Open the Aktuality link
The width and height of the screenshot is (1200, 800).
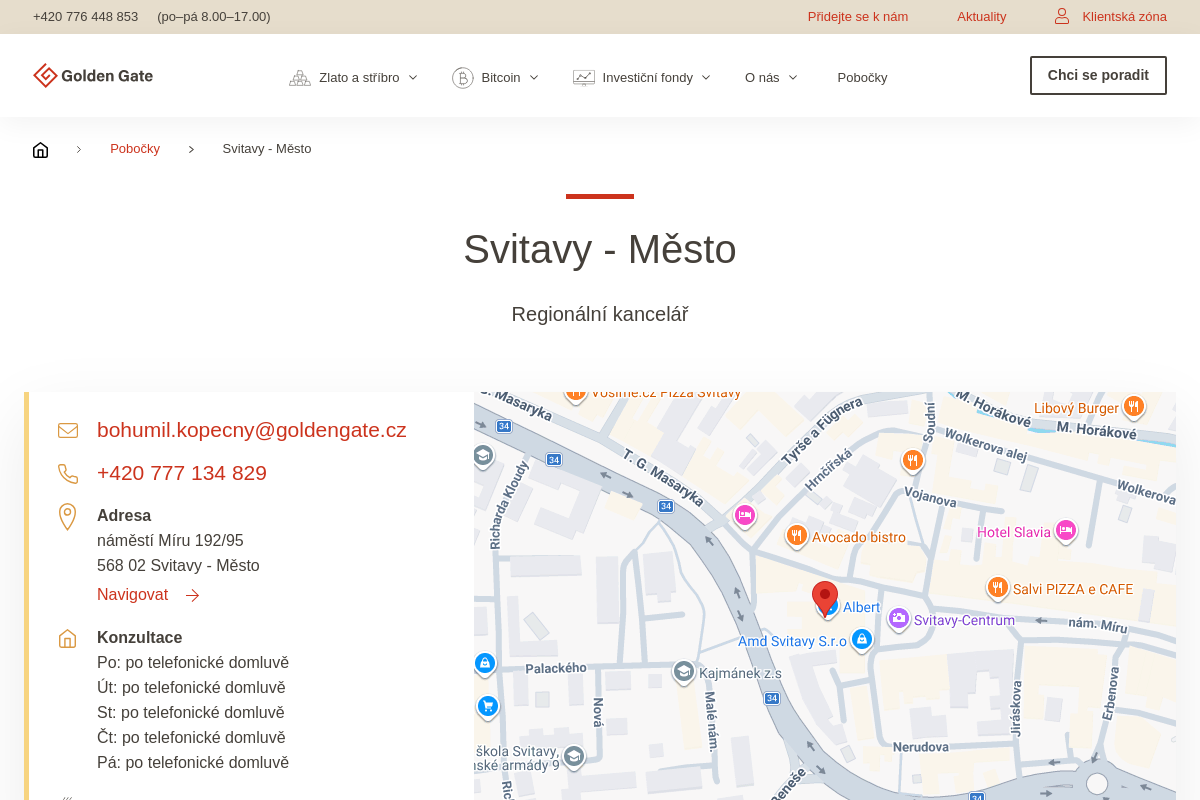tap(982, 17)
